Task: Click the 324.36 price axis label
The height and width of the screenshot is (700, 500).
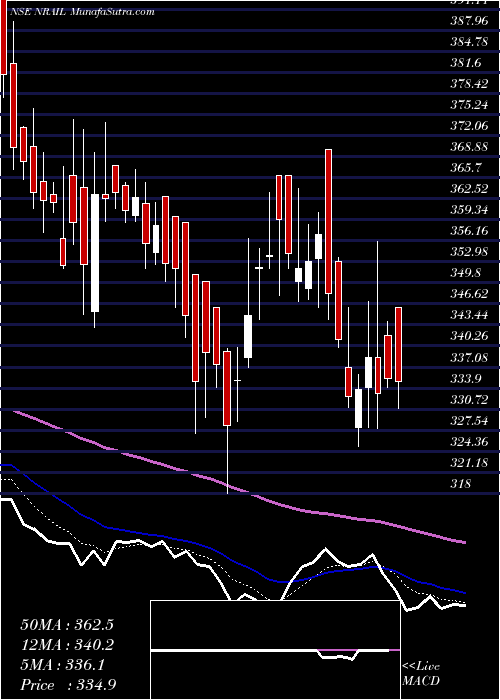Action: pyautogui.click(x=467, y=442)
